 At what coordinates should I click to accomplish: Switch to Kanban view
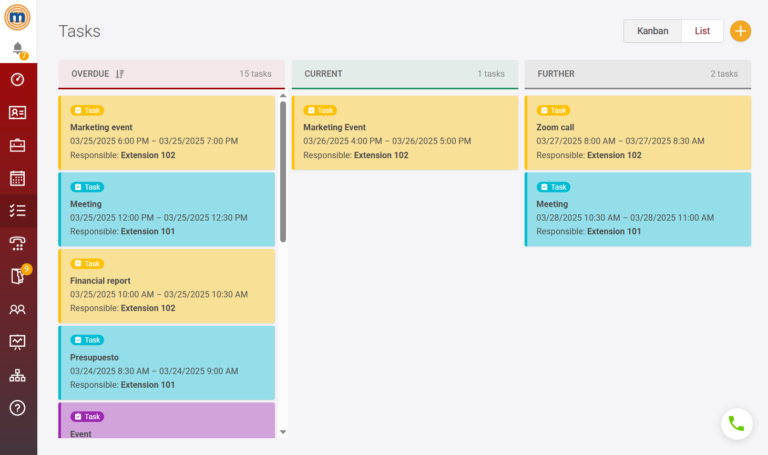point(653,31)
